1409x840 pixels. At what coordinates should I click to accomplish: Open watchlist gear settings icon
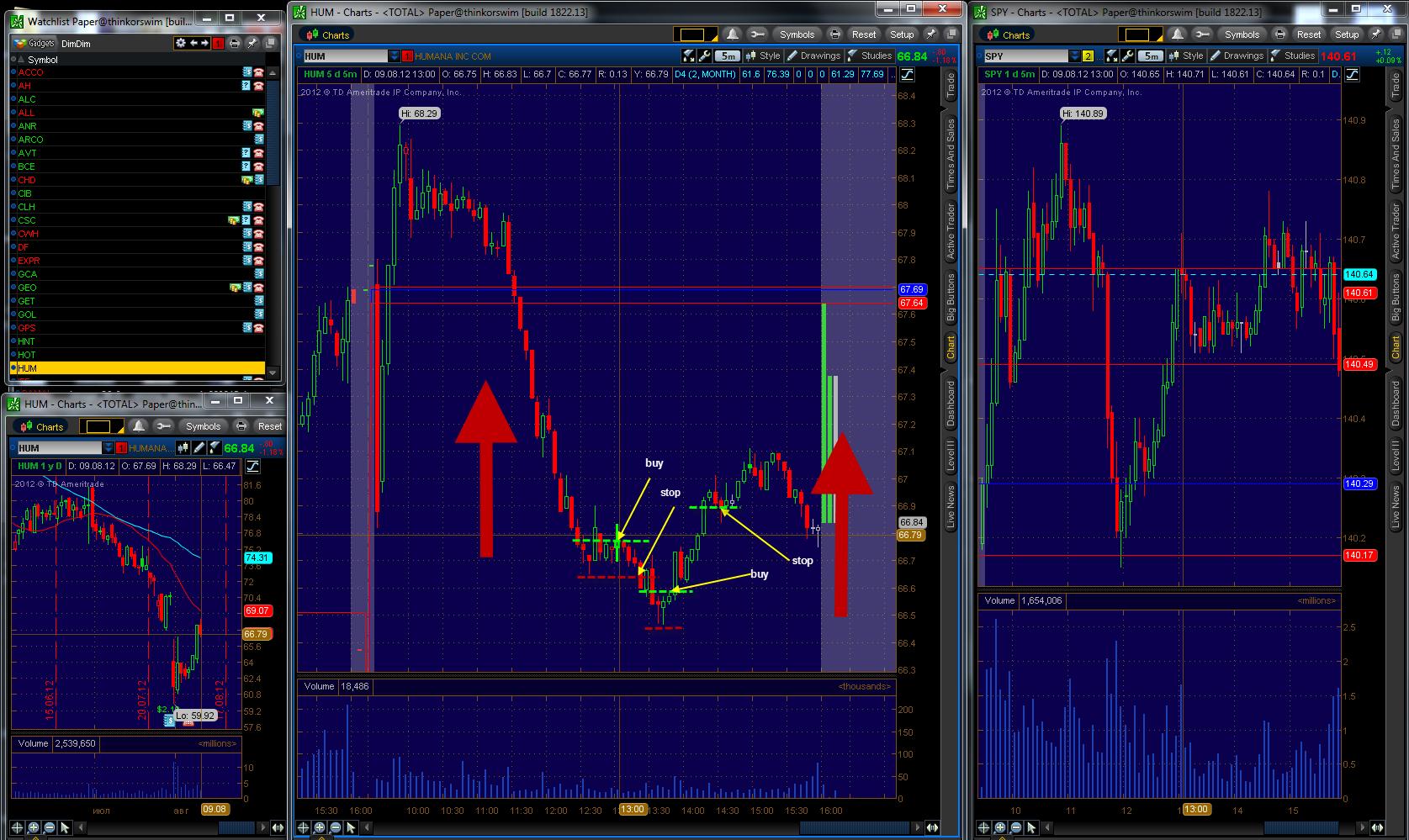coord(180,43)
